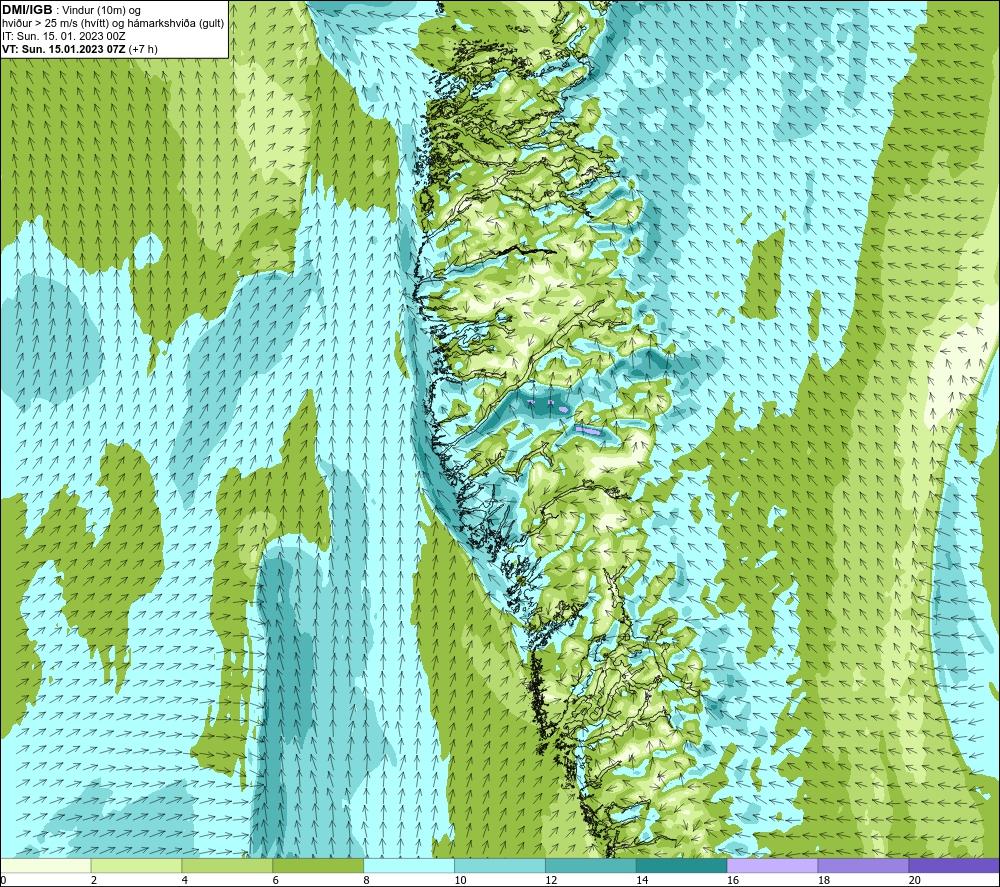Viewport: 1000px width, 887px height.
Task: Click the "DMI/IGB" title text
Action: tap(27, 10)
